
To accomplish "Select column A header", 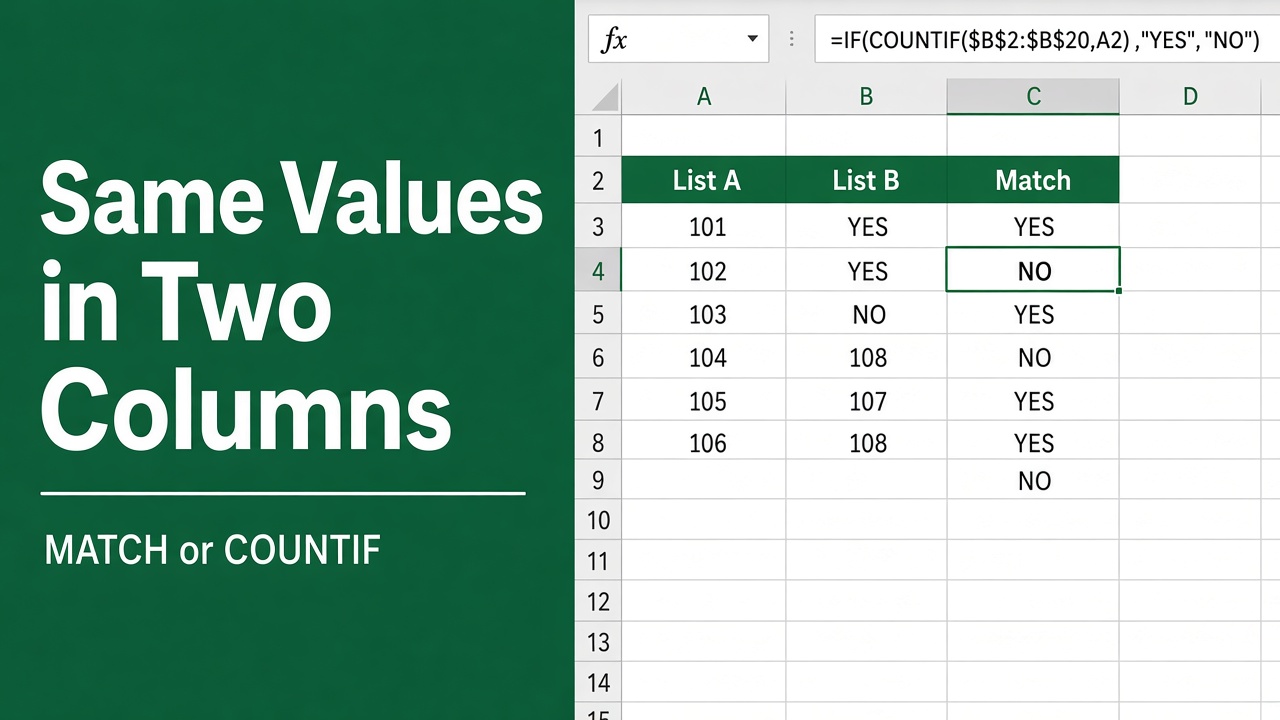I will [704, 97].
